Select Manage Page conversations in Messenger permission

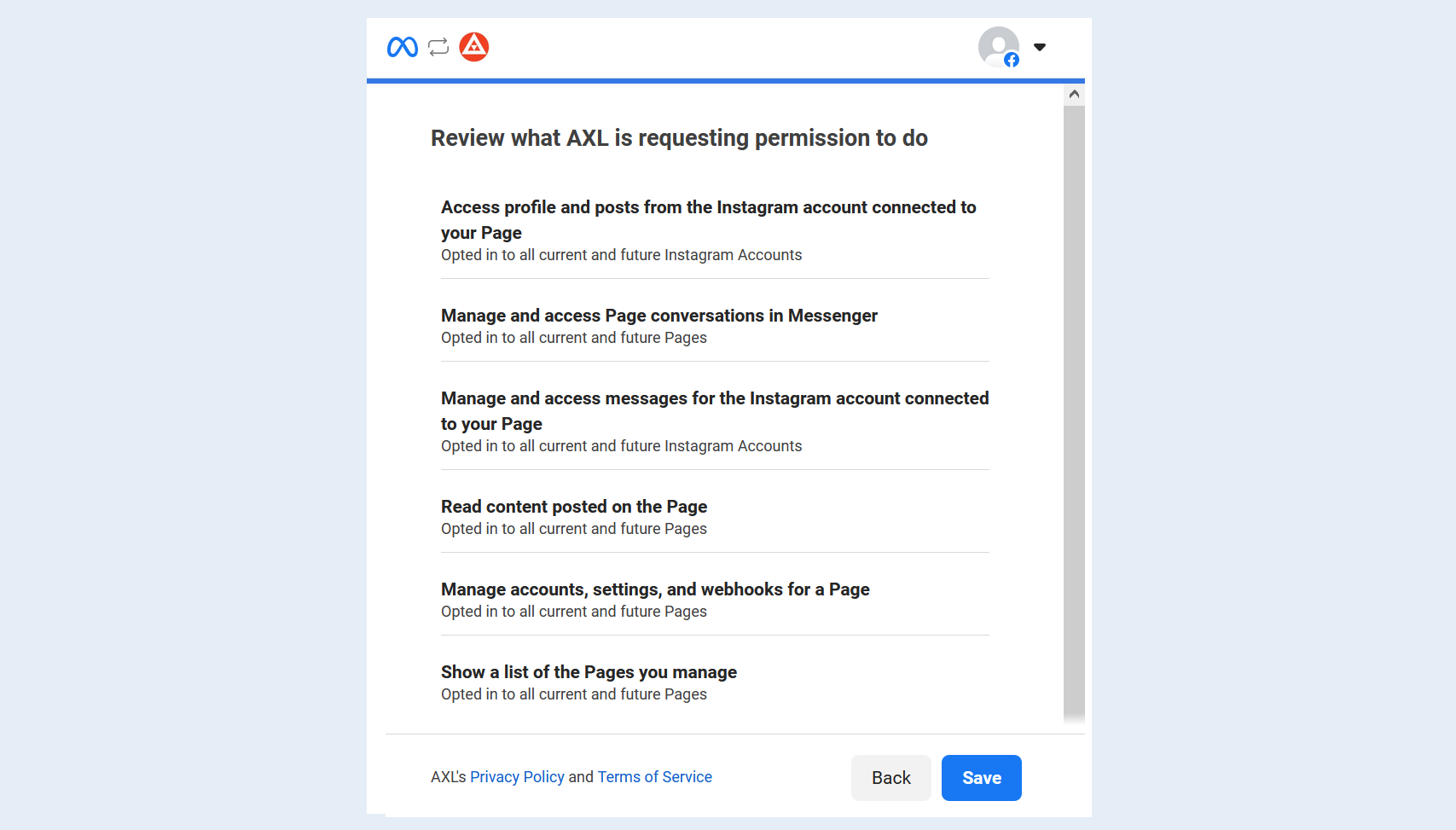(x=715, y=327)
